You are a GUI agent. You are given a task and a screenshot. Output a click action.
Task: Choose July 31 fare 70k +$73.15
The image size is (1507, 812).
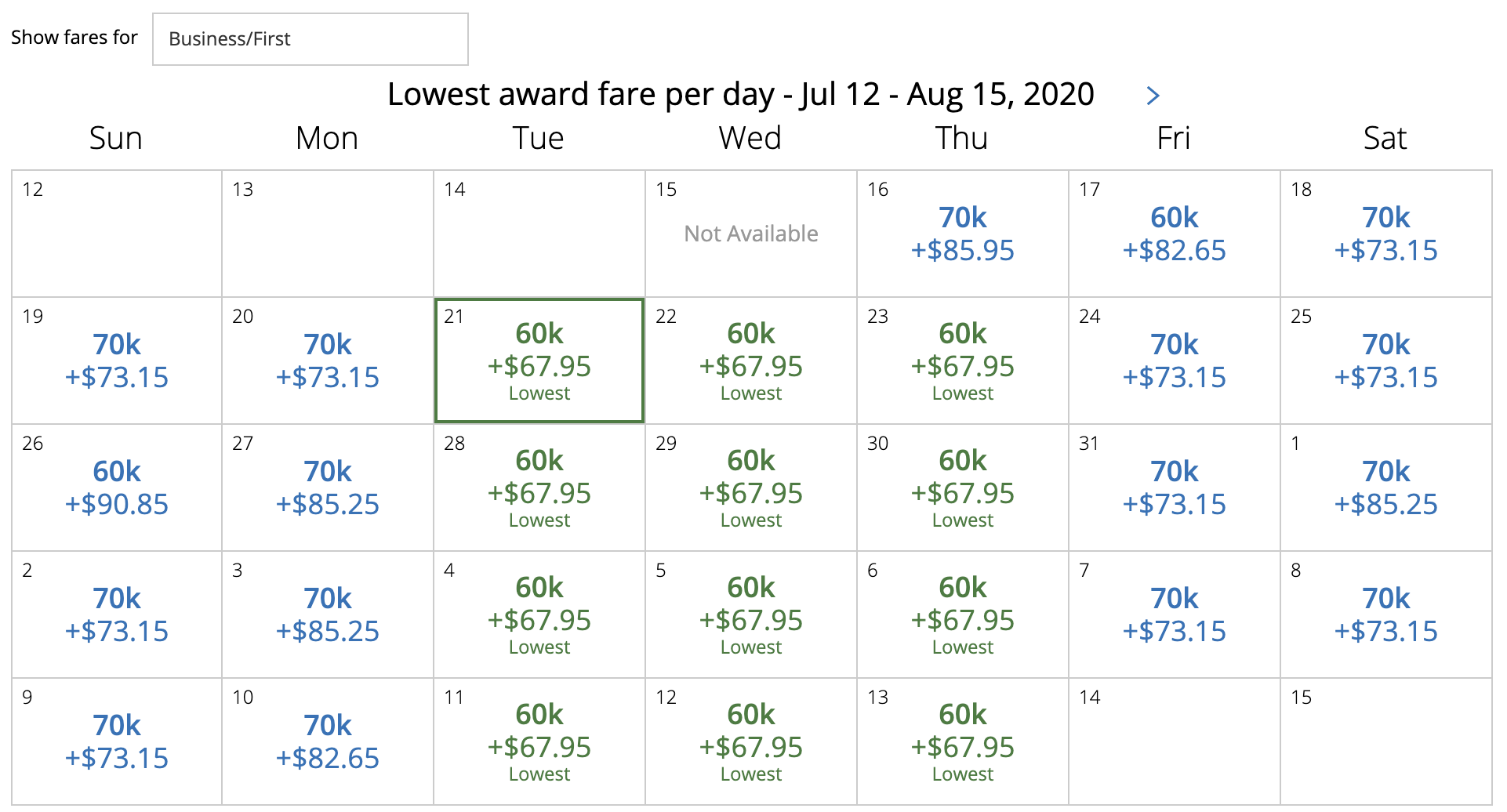pos(1175,488)
